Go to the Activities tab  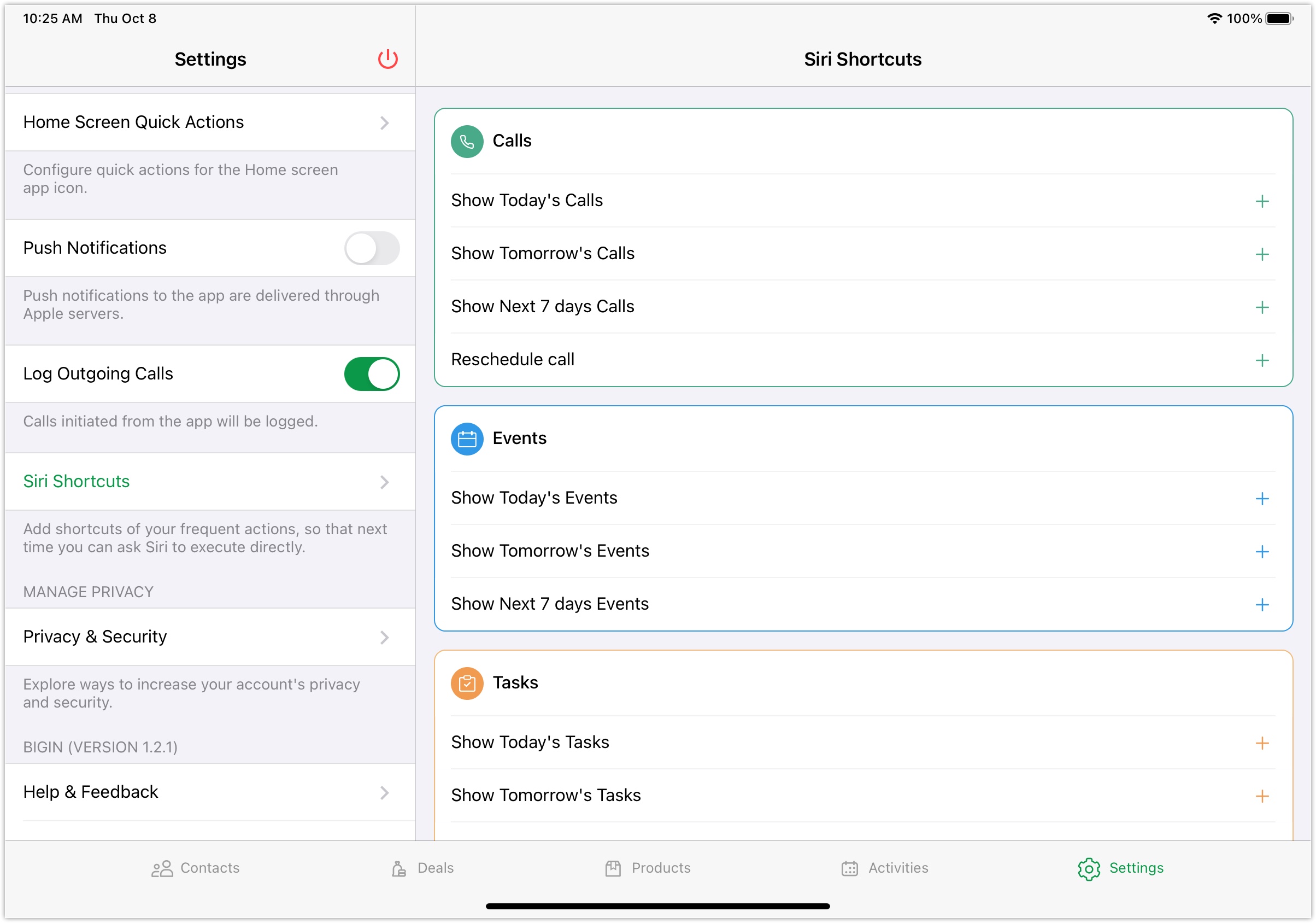tap(884, 868)
